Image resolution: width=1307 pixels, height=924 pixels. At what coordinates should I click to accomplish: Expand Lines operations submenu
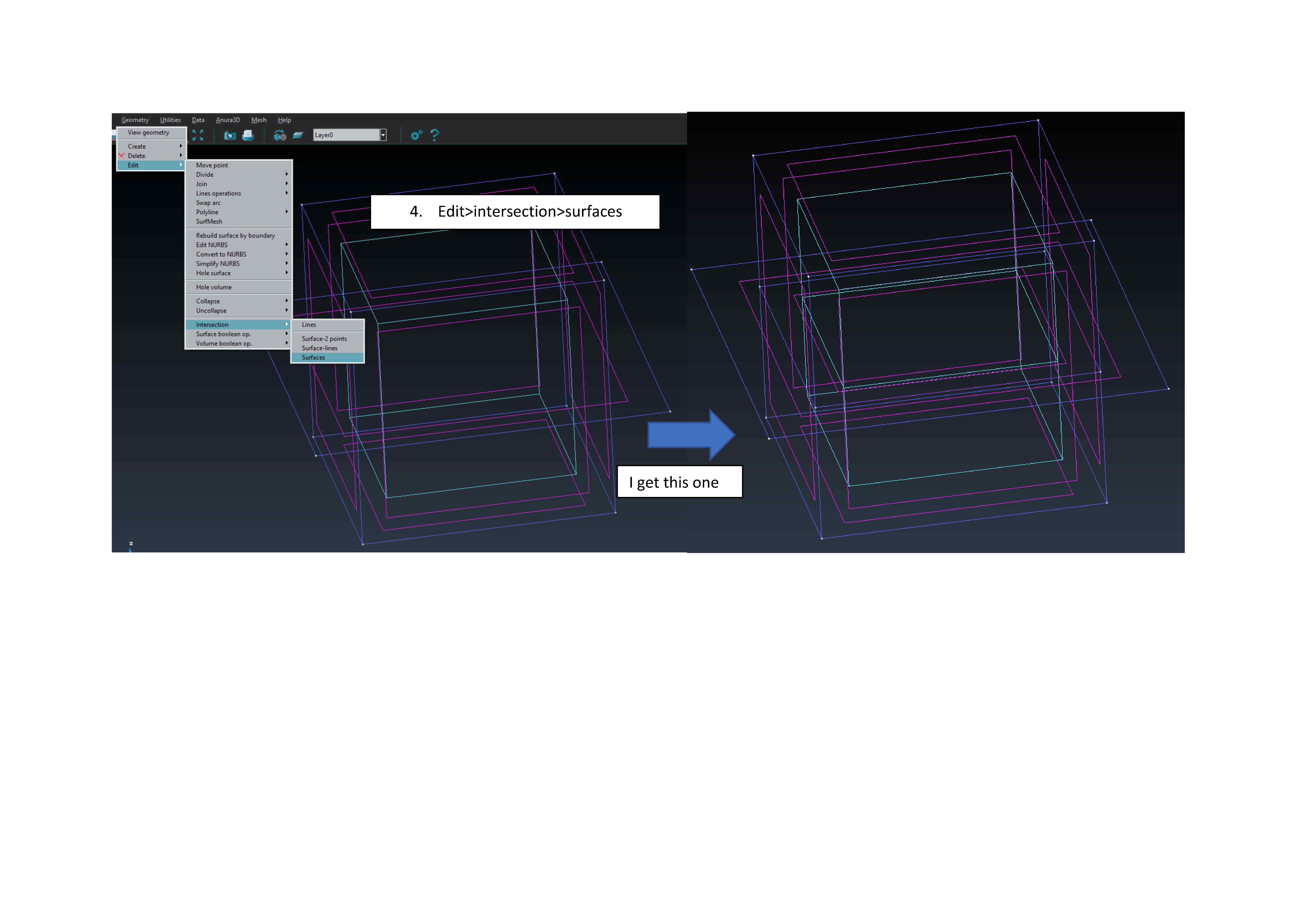click(238, 194)
